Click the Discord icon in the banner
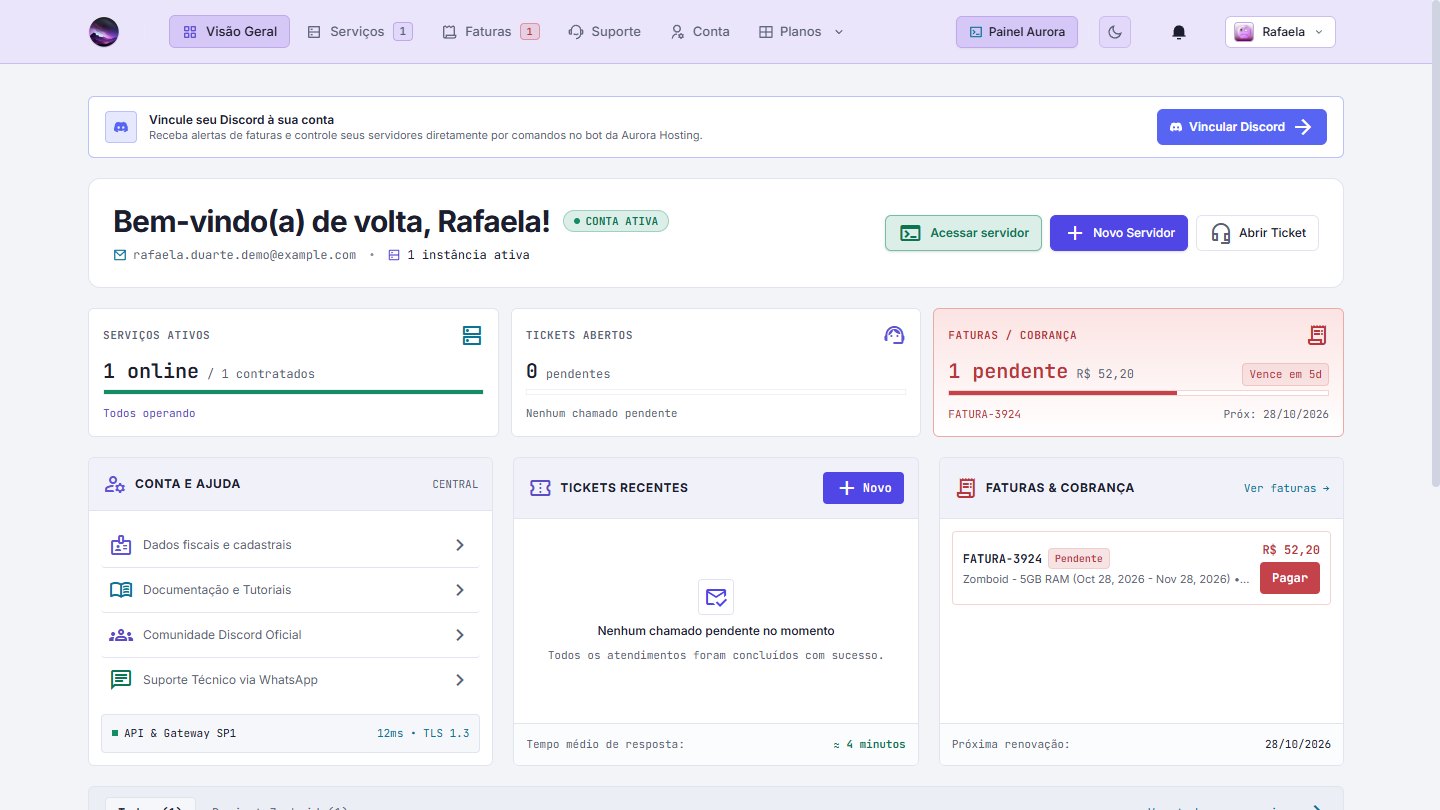 (121, 127)
